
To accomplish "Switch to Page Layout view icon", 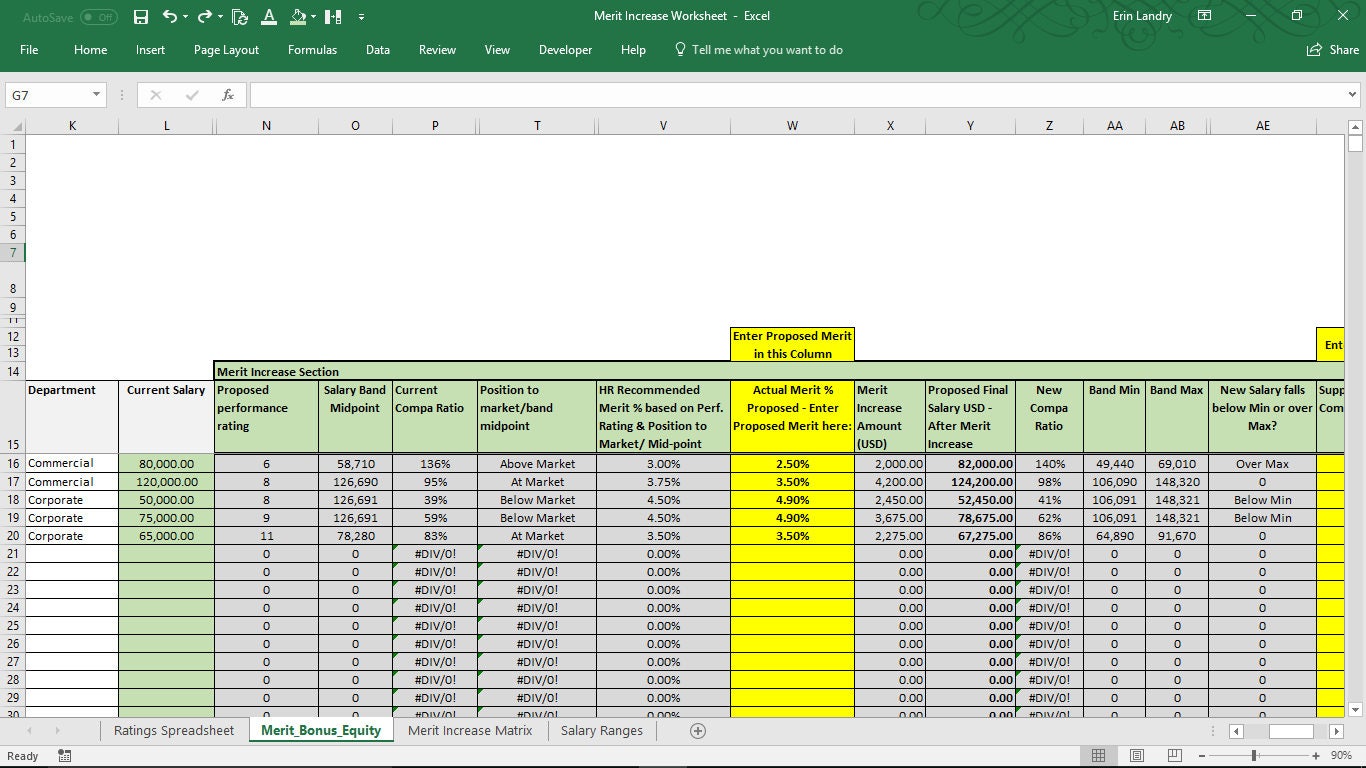I will click(x=1136, y=756).
